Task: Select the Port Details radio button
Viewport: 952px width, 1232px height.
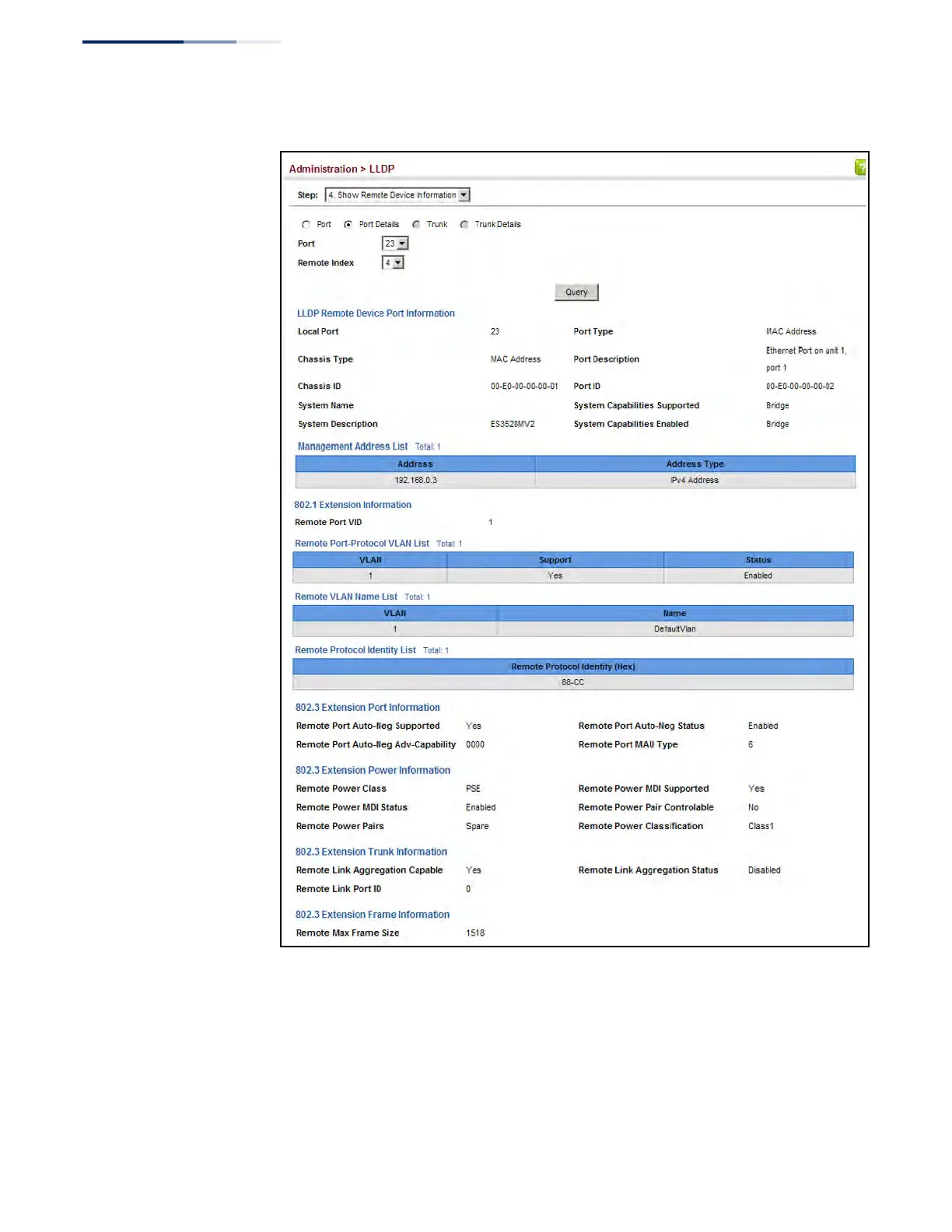Action: 348,225
